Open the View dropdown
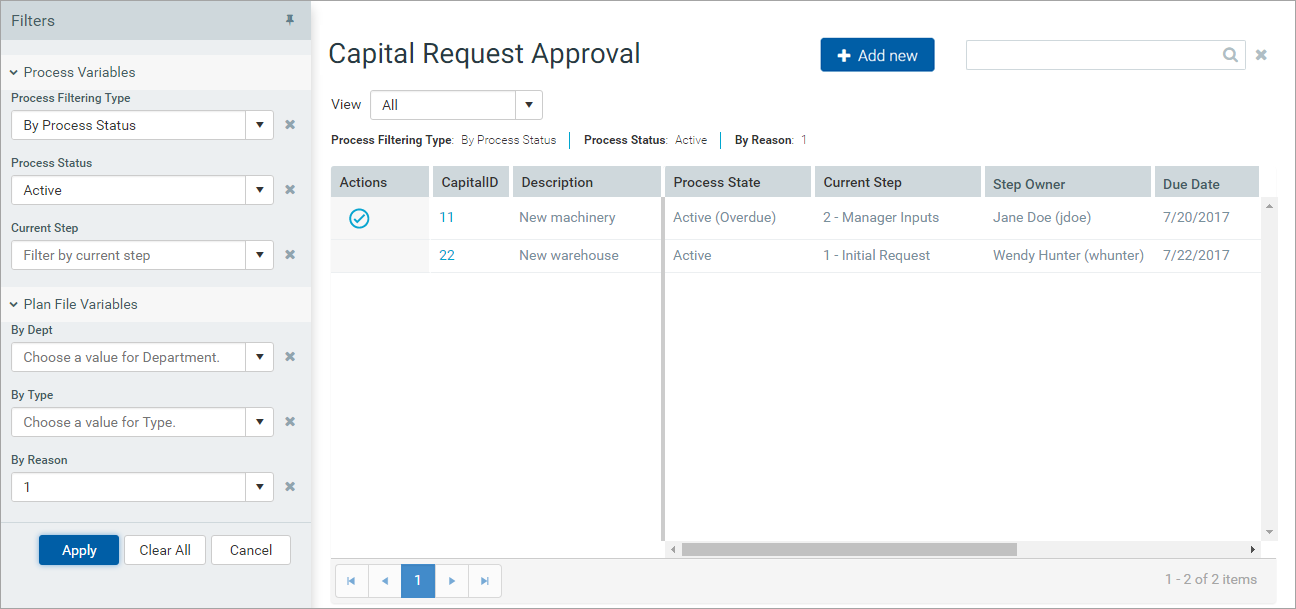This screenshot has width=1296, height=609. (x=529, y=105)
